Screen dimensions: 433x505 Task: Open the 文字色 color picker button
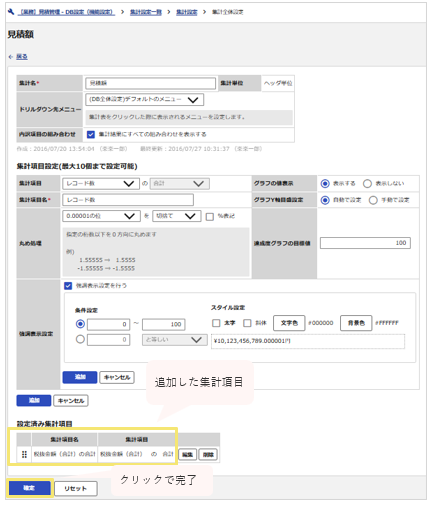click(x=289, y=323)
